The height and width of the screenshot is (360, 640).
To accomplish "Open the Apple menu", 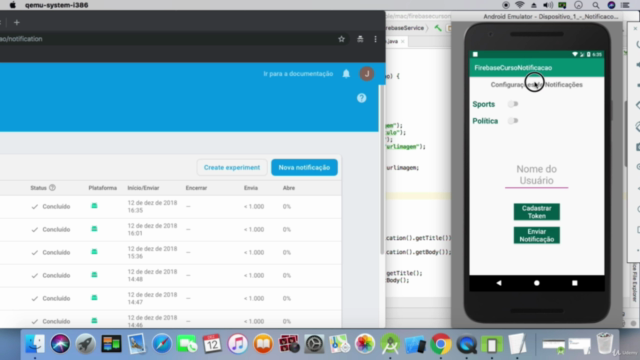I will click(13, 5).
